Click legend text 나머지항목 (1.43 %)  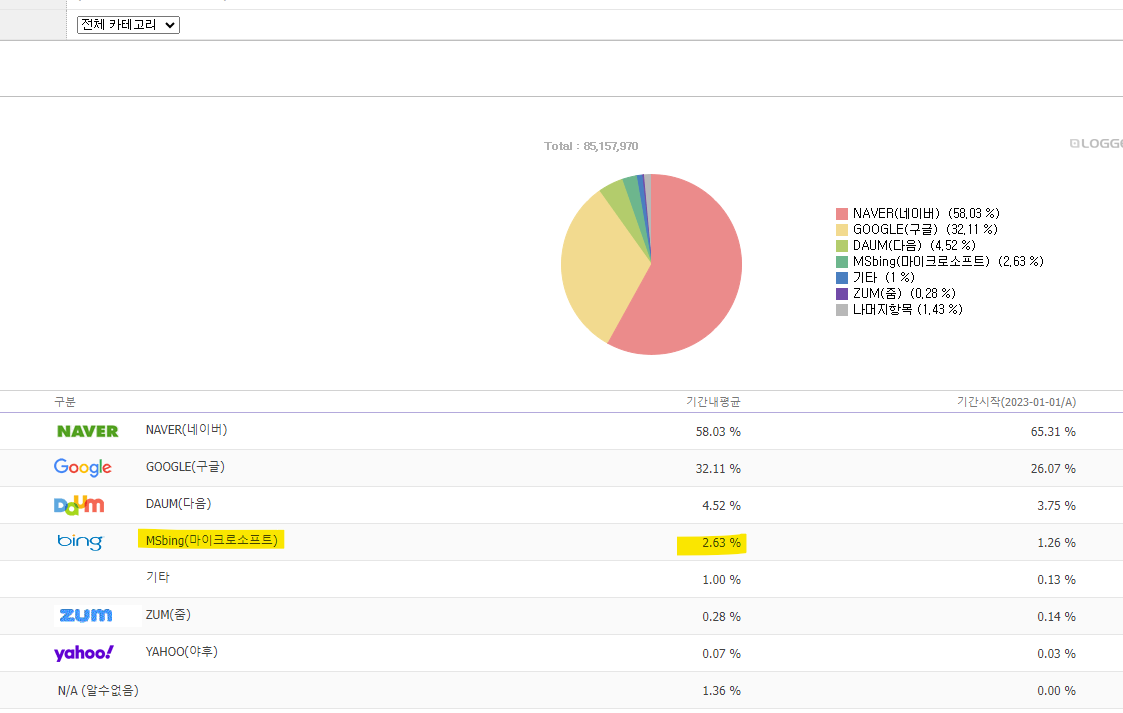click(907, 310)
